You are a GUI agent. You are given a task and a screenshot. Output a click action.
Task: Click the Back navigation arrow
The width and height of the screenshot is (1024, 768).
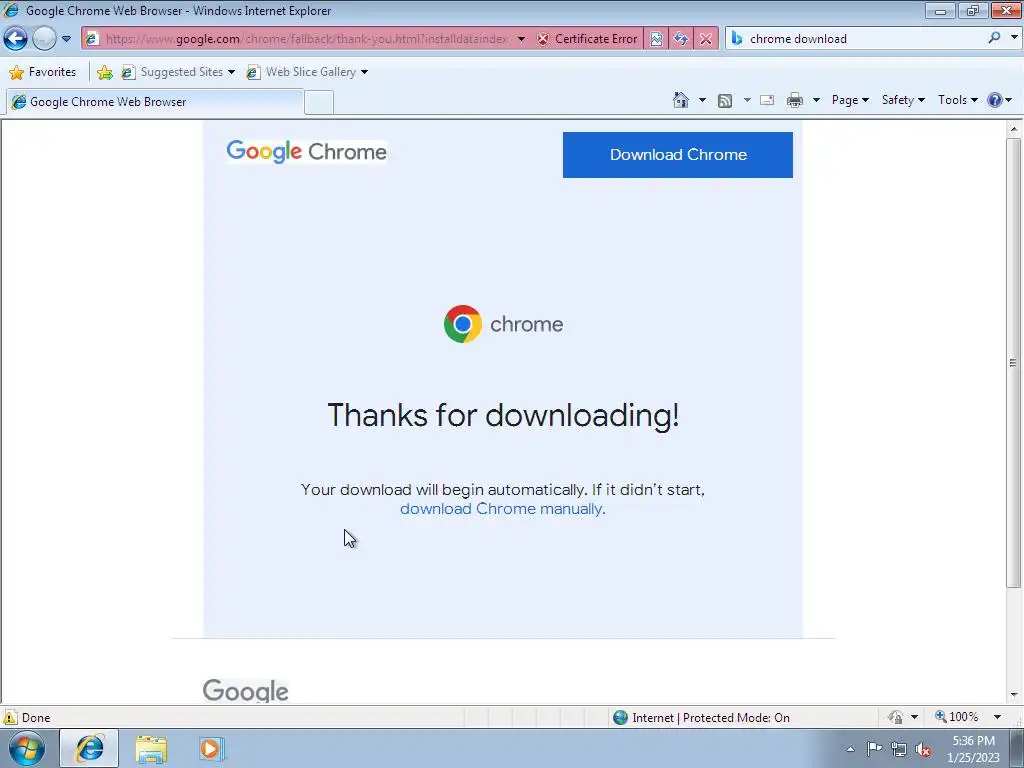pos(16,39)
